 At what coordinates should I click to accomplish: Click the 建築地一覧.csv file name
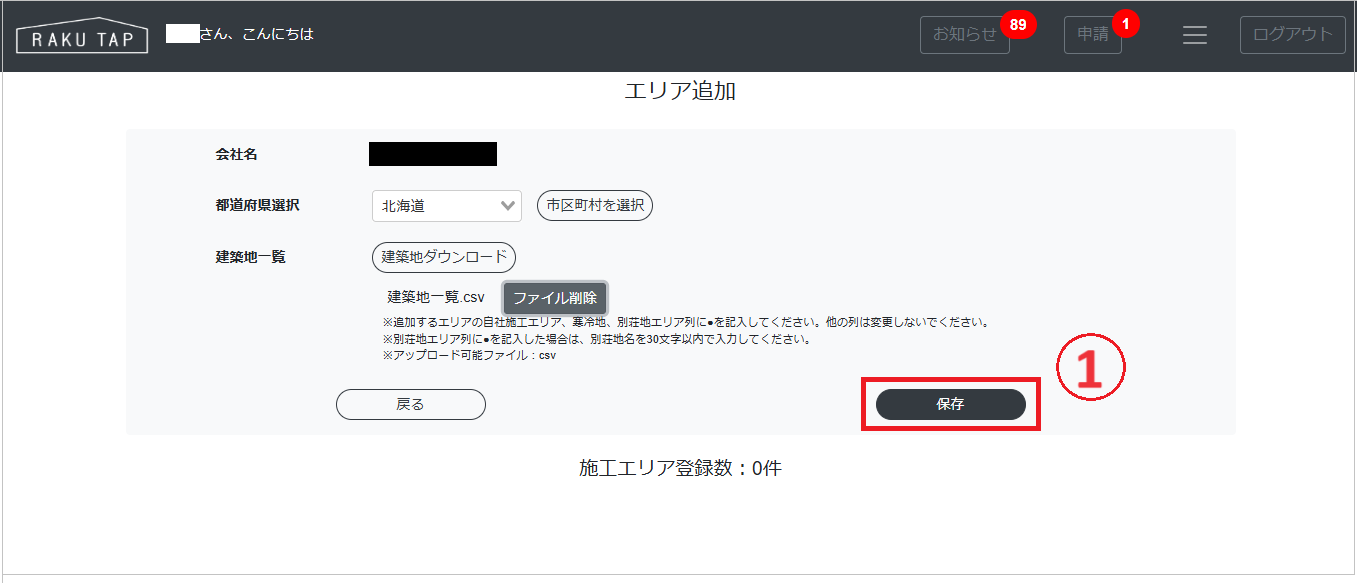click(x=436, y=297)
